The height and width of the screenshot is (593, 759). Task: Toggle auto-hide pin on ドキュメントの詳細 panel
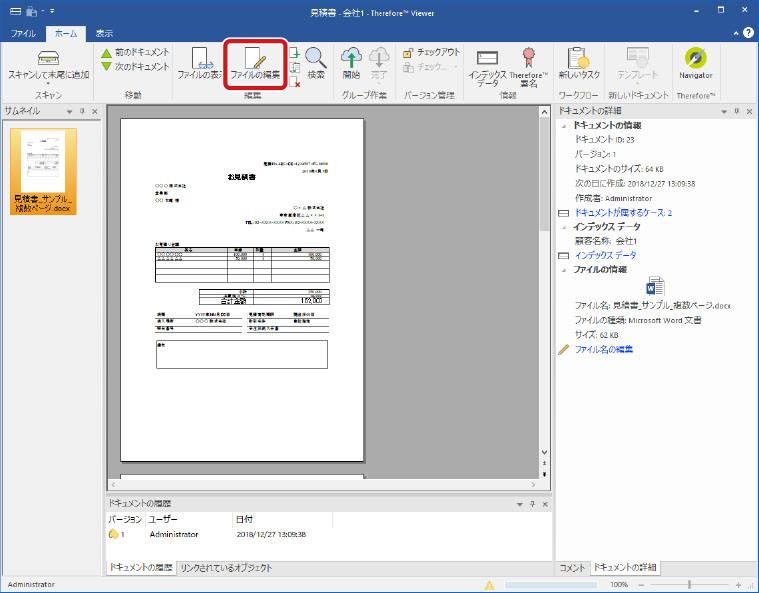(x=737, y=109)
